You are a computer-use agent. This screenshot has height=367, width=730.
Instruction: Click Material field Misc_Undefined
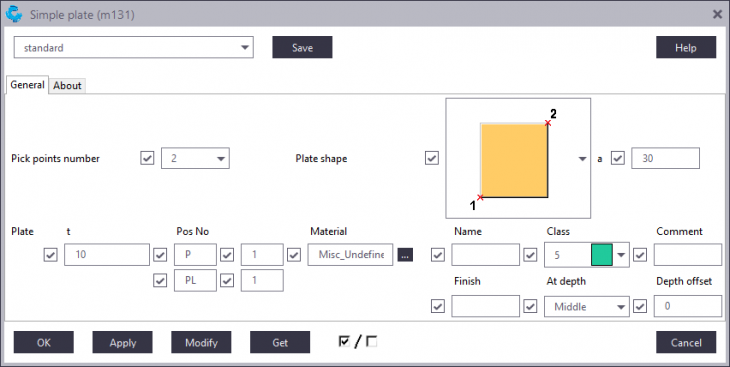(350, 255)
